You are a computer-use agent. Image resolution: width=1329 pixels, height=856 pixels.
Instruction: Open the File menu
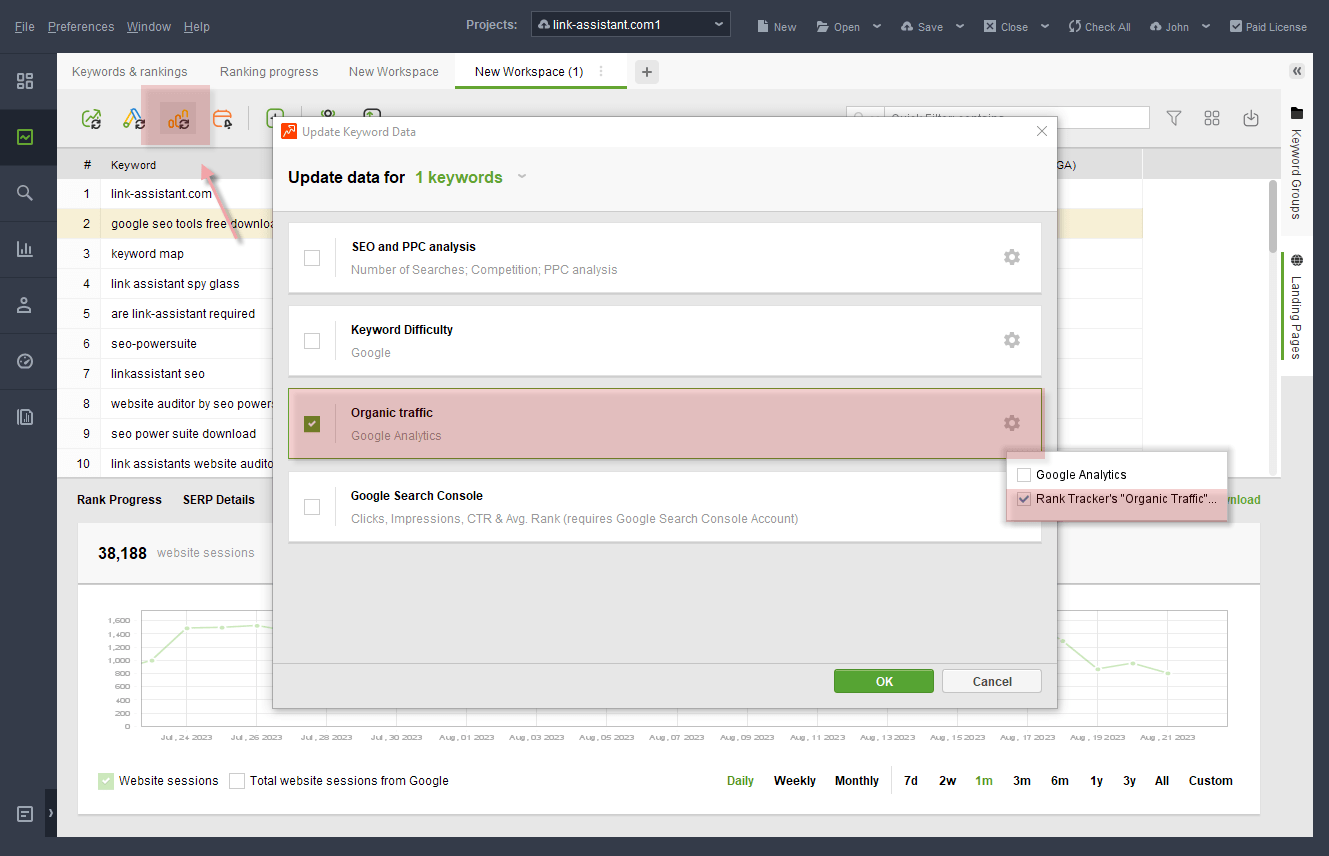point(24,27)
